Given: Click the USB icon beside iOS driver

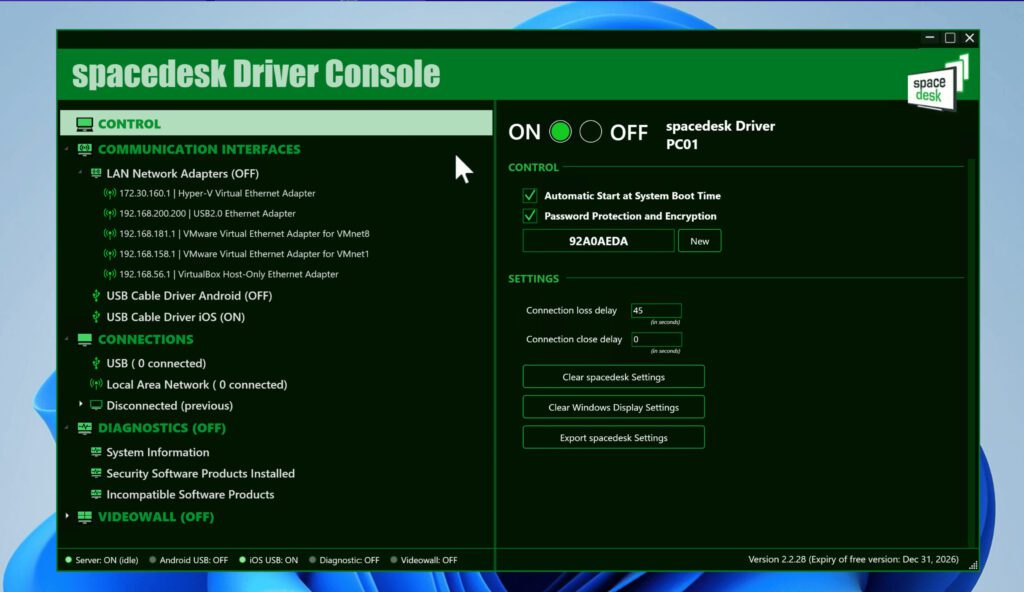Looking at the screenshot, I should click(96, 317).
